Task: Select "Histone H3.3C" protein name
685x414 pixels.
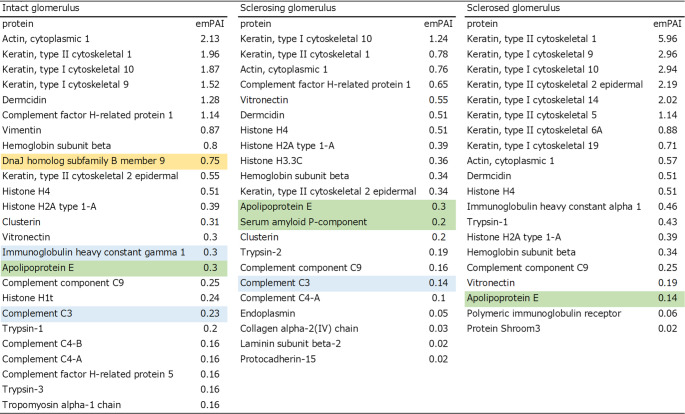Action: 271,161
